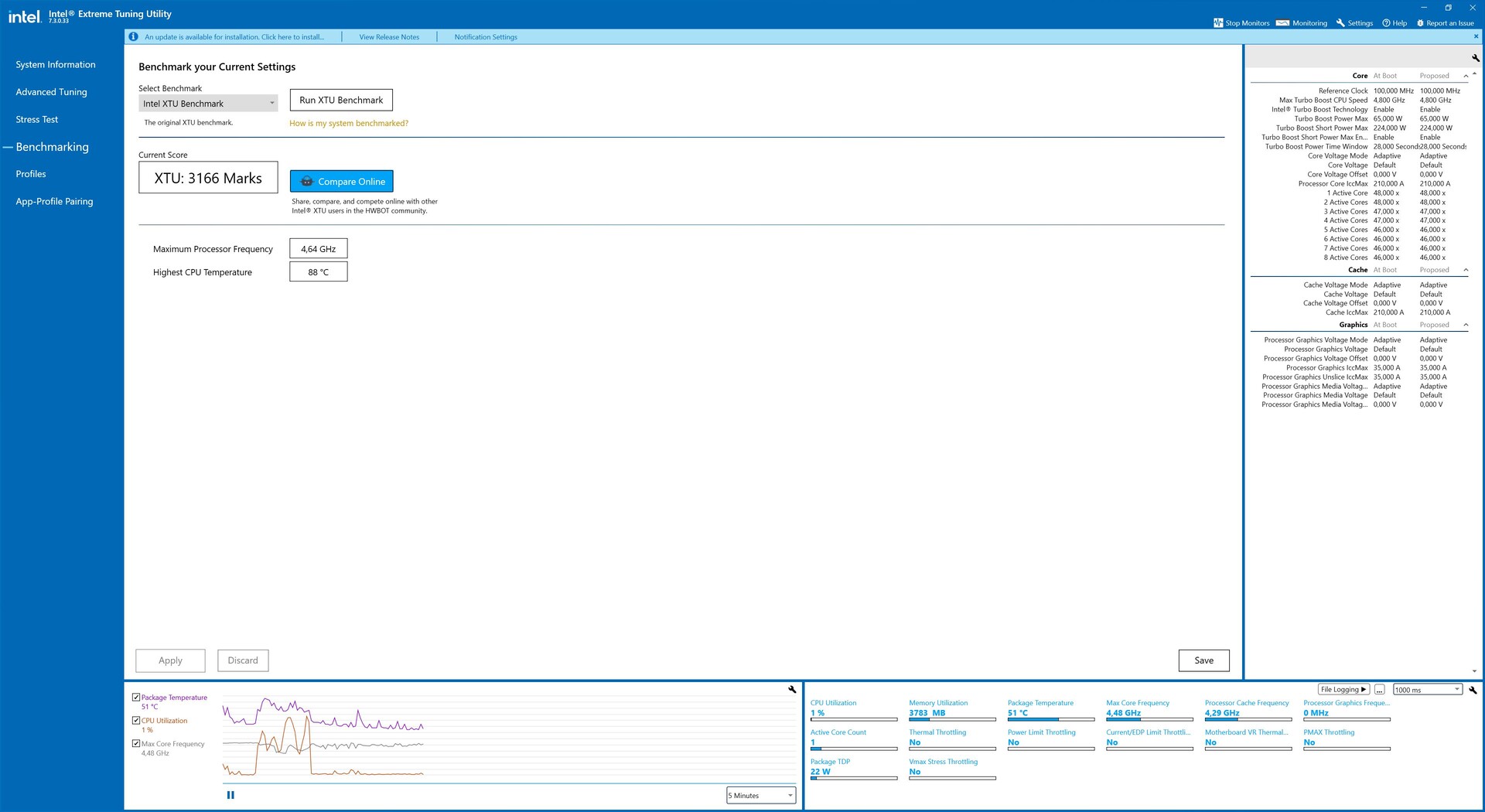Image resolution: width=1485 pixels, height=812 pixels.
Task: Select the Thermal Throttling monitor tile
Action: [953, 739]
